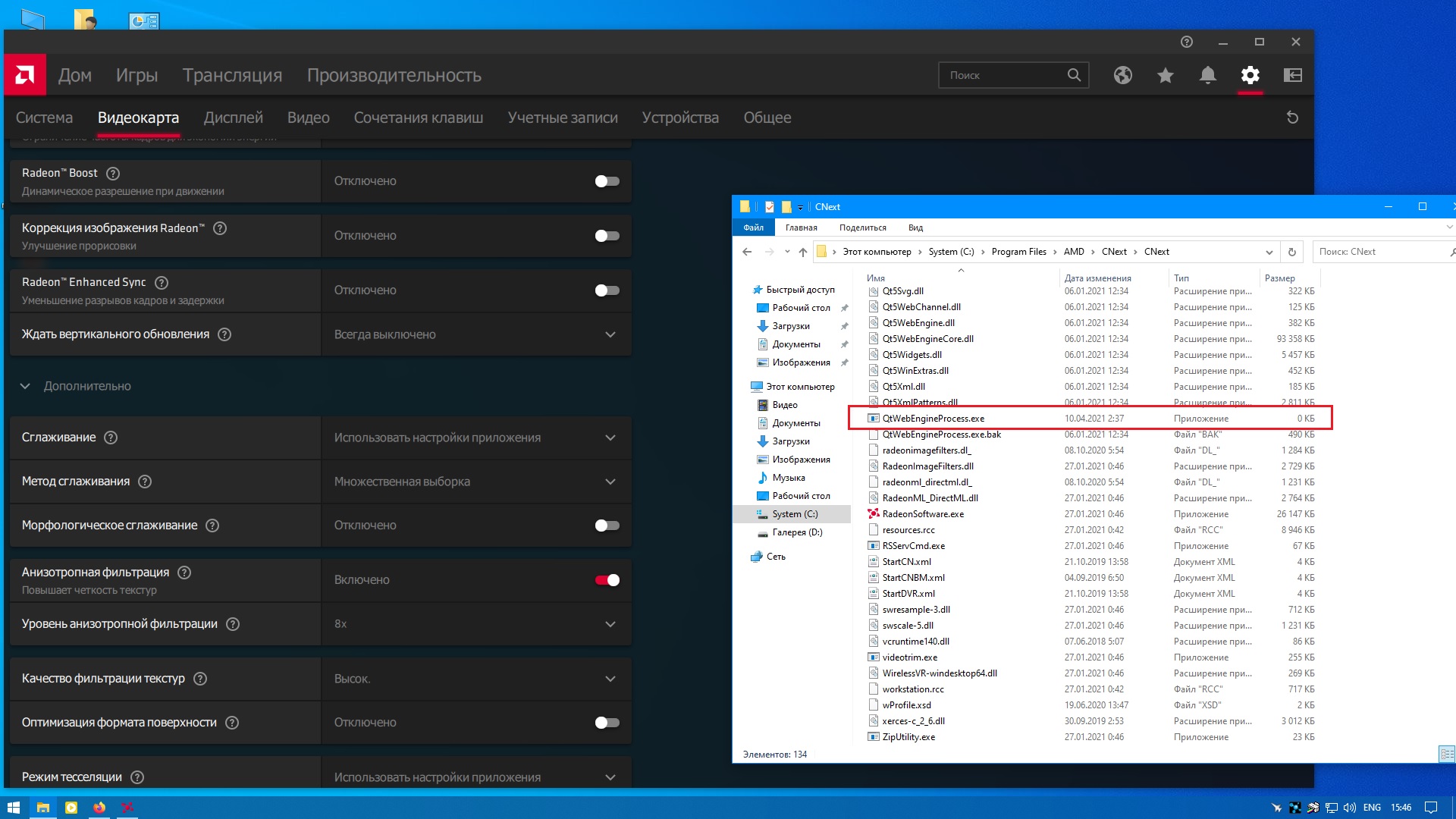This screenshot has width=1456, height=819.
Task: Switch to Система tab
Action: point(45,118)
